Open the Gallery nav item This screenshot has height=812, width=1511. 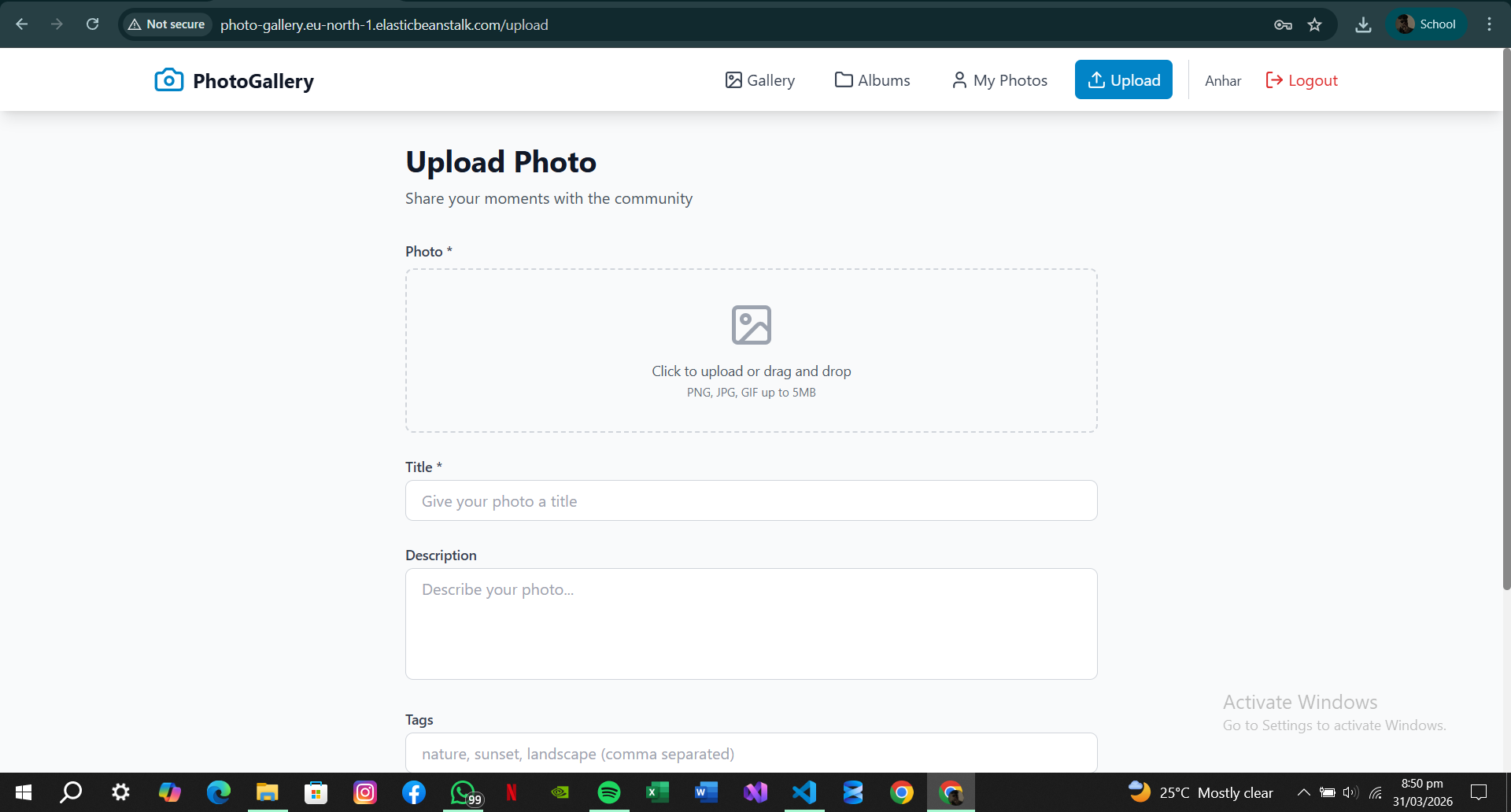(x=759, y=80)
